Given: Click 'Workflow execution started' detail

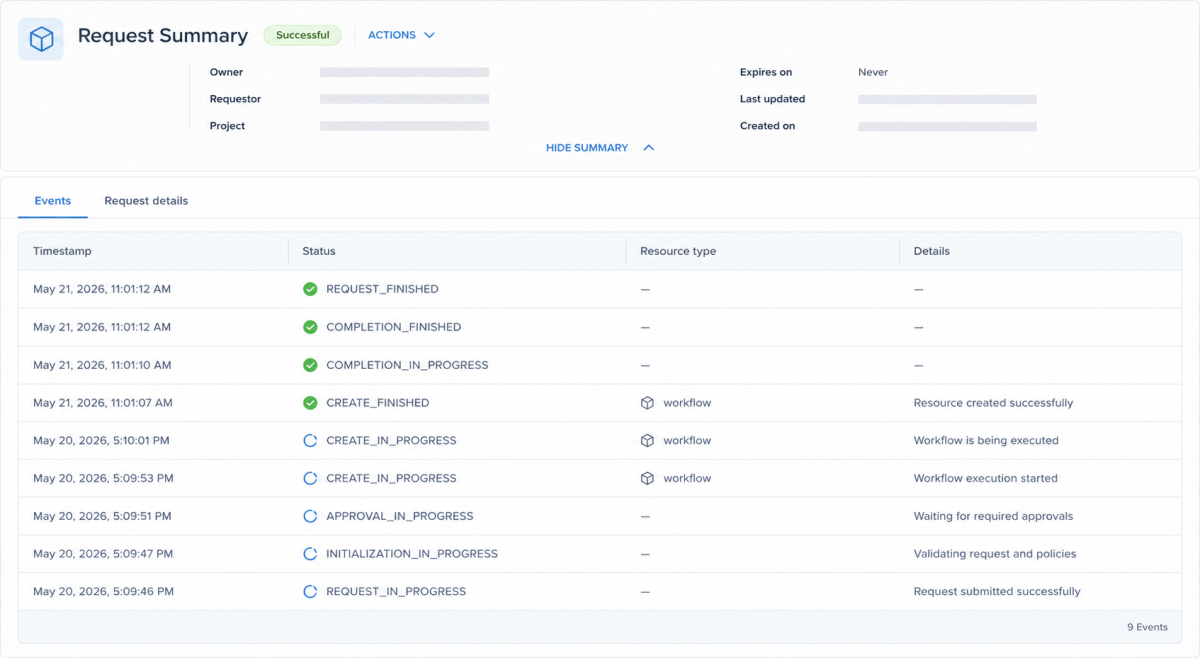Looking at the screenshot, I should tap(985, 478).
